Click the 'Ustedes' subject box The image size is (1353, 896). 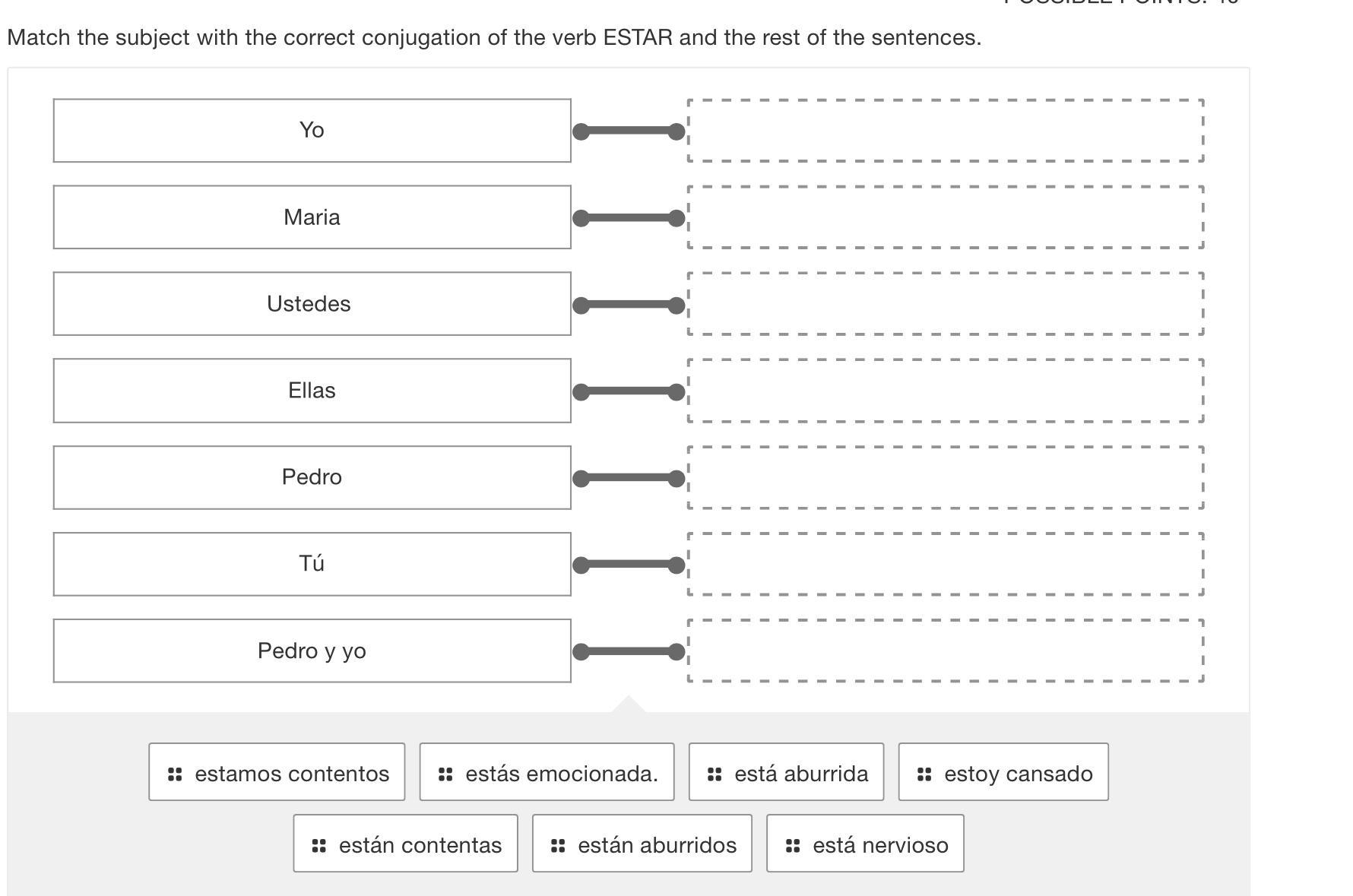[312, 304]
